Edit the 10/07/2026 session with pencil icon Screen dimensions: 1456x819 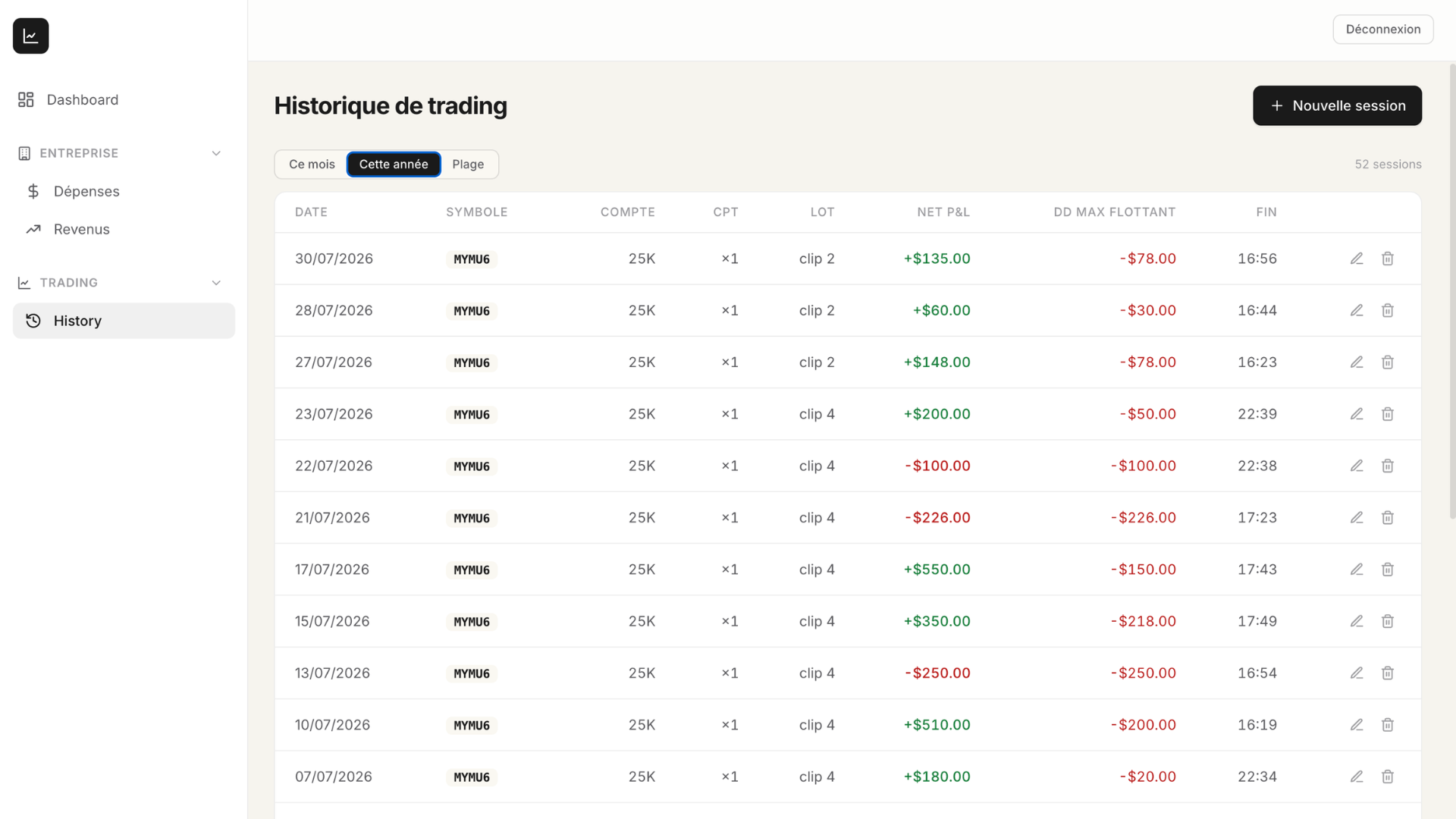pos(1357,725)
